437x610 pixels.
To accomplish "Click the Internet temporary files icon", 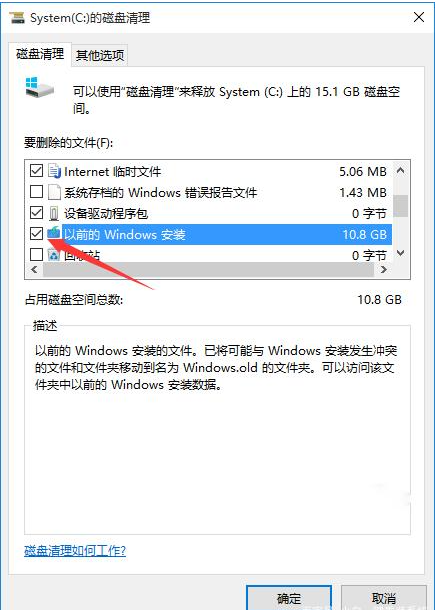I will [x=54, y=171].
